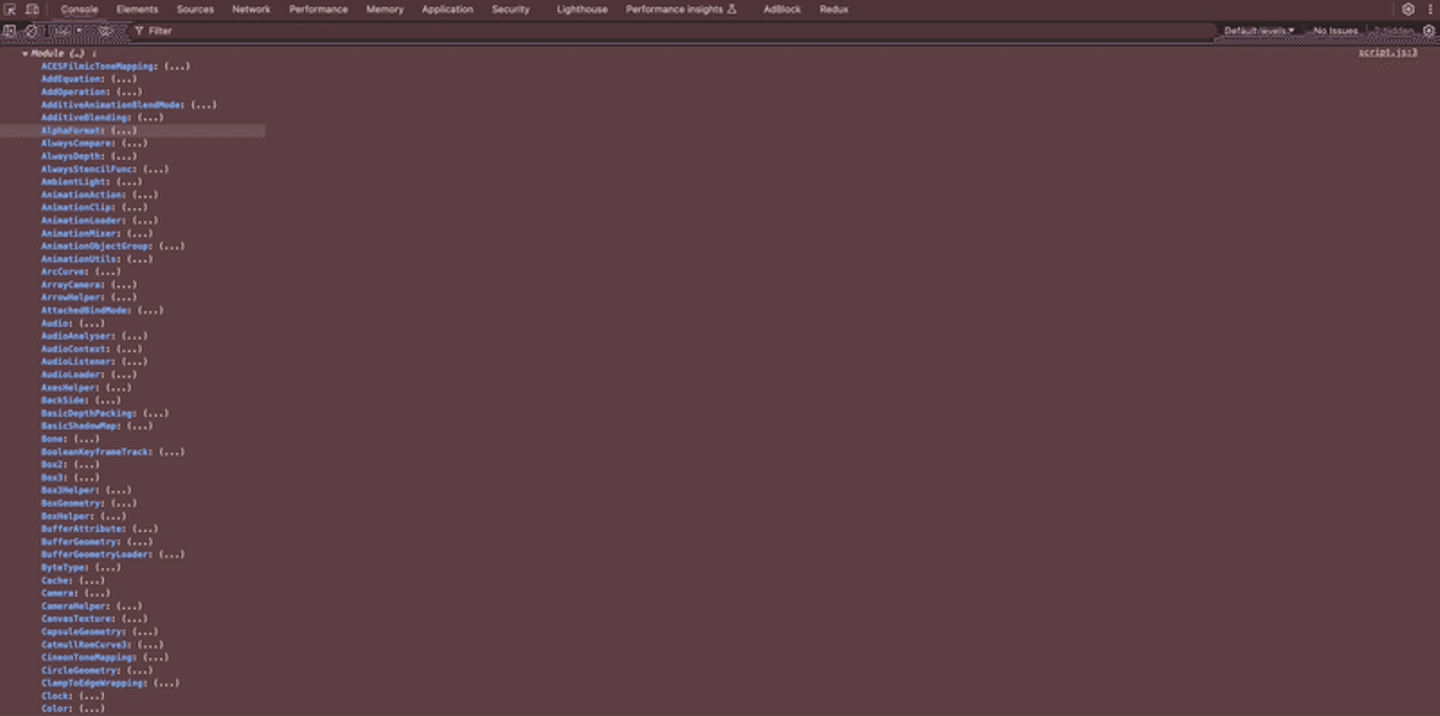Click the CameraHelper property

point(91,606)
